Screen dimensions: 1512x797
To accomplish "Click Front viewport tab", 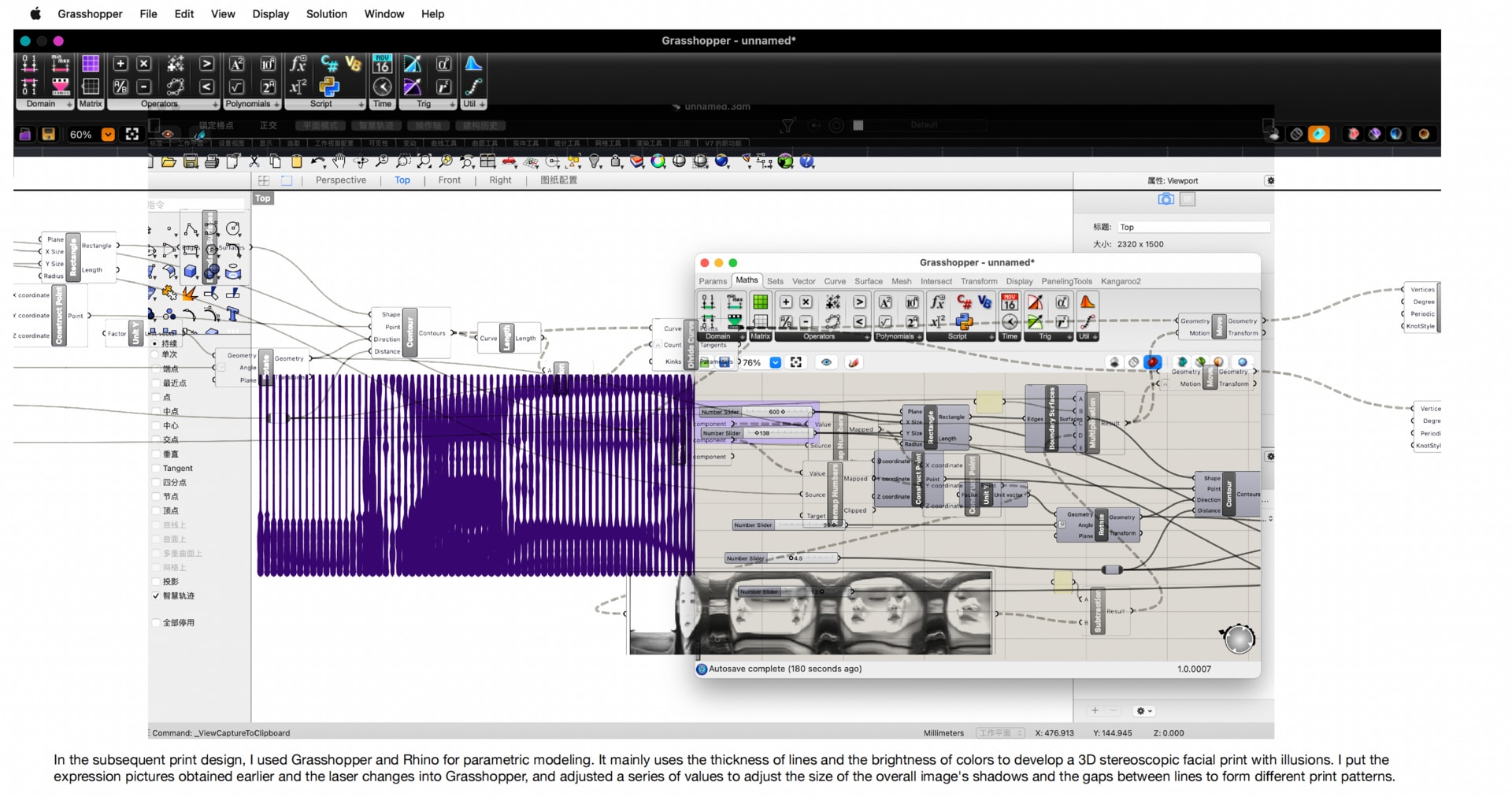I will click(450, 180).
